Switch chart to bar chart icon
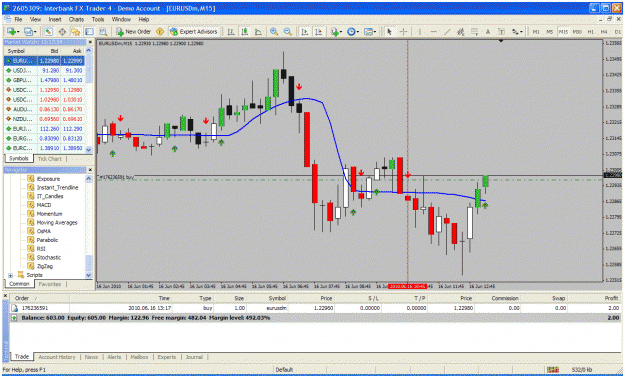Screen dimensions: 625x376 coord(231,31)
